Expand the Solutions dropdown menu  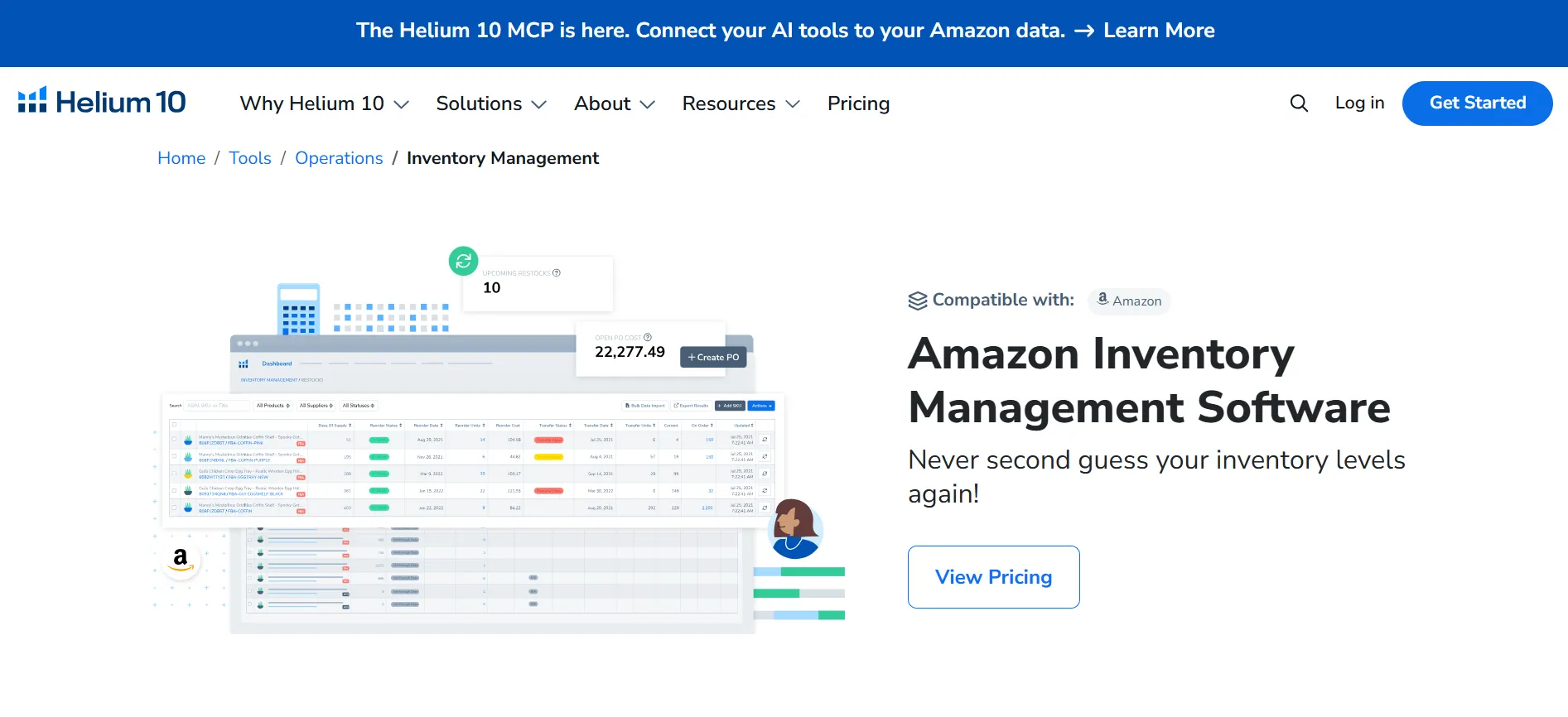pyautogui.click(x=491, y=103)
